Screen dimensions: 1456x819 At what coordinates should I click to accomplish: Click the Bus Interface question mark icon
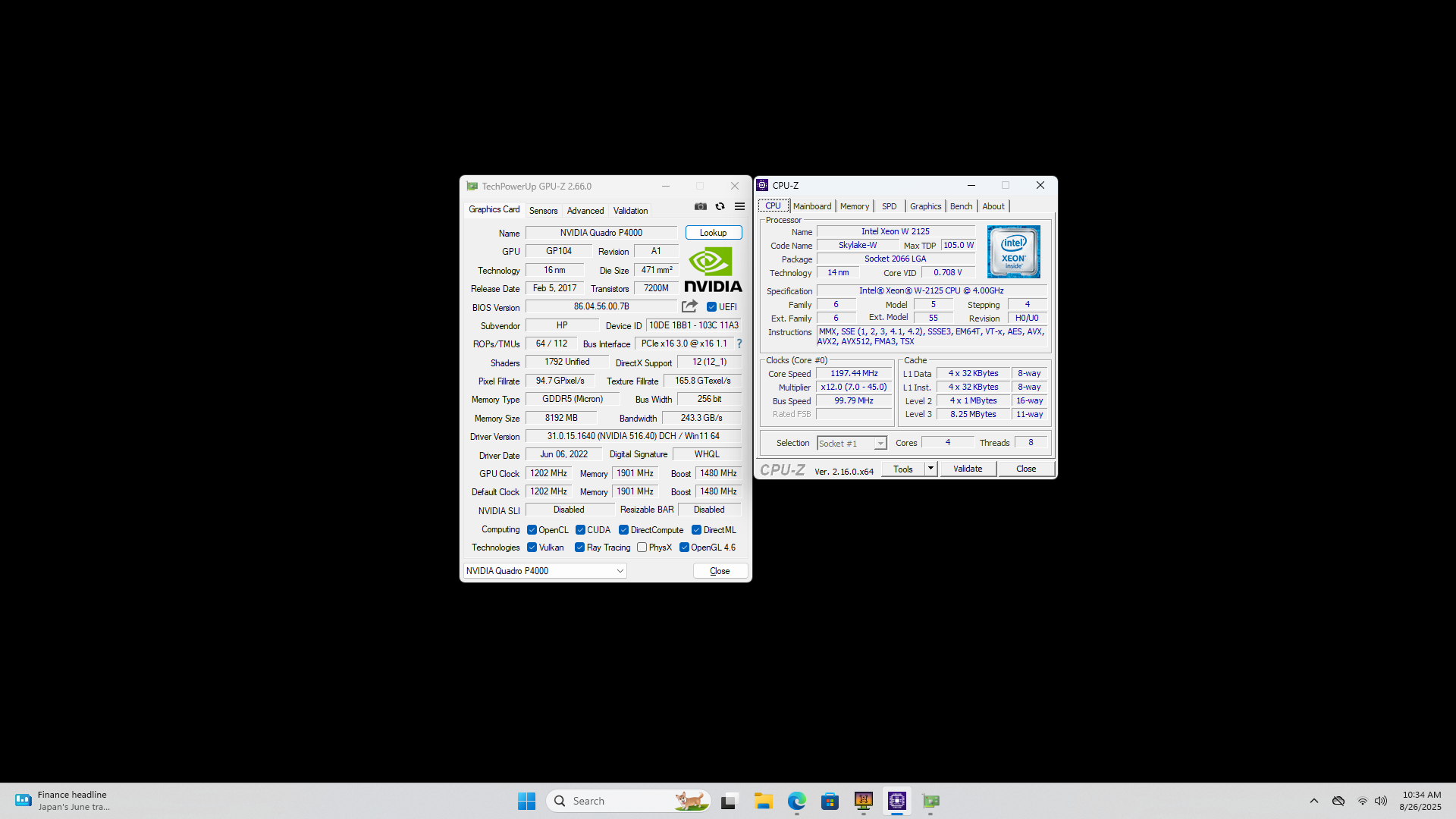coord(739,344)
